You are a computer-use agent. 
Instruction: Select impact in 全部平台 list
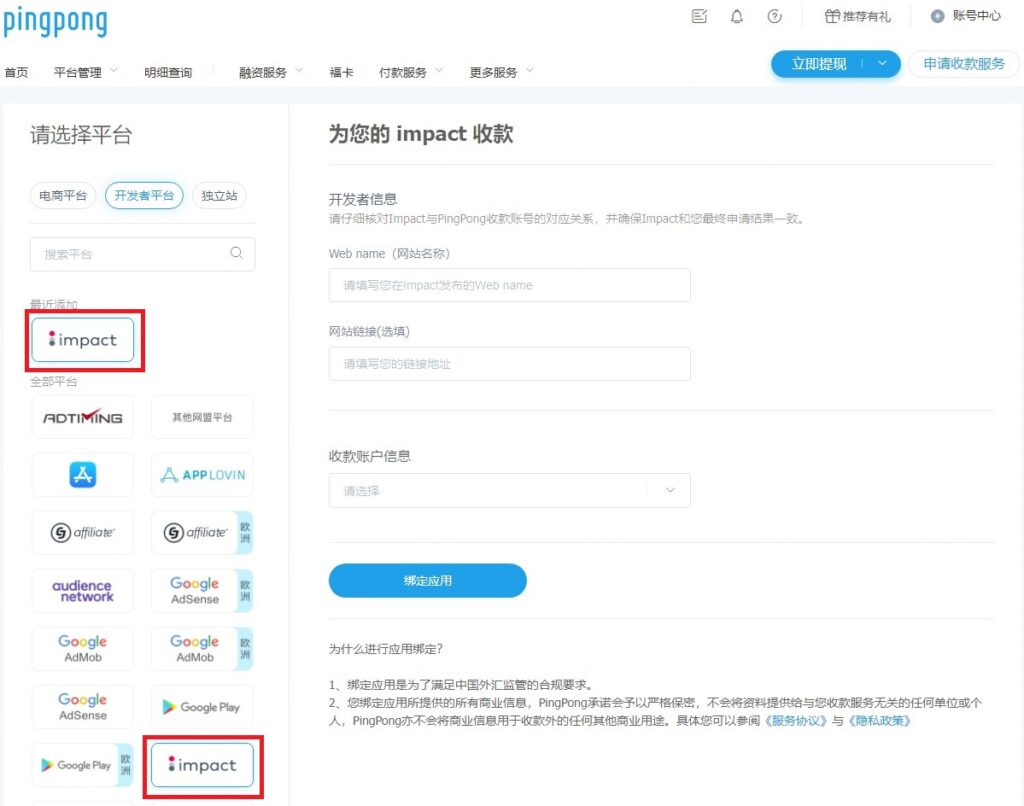(x=202, y=765)
